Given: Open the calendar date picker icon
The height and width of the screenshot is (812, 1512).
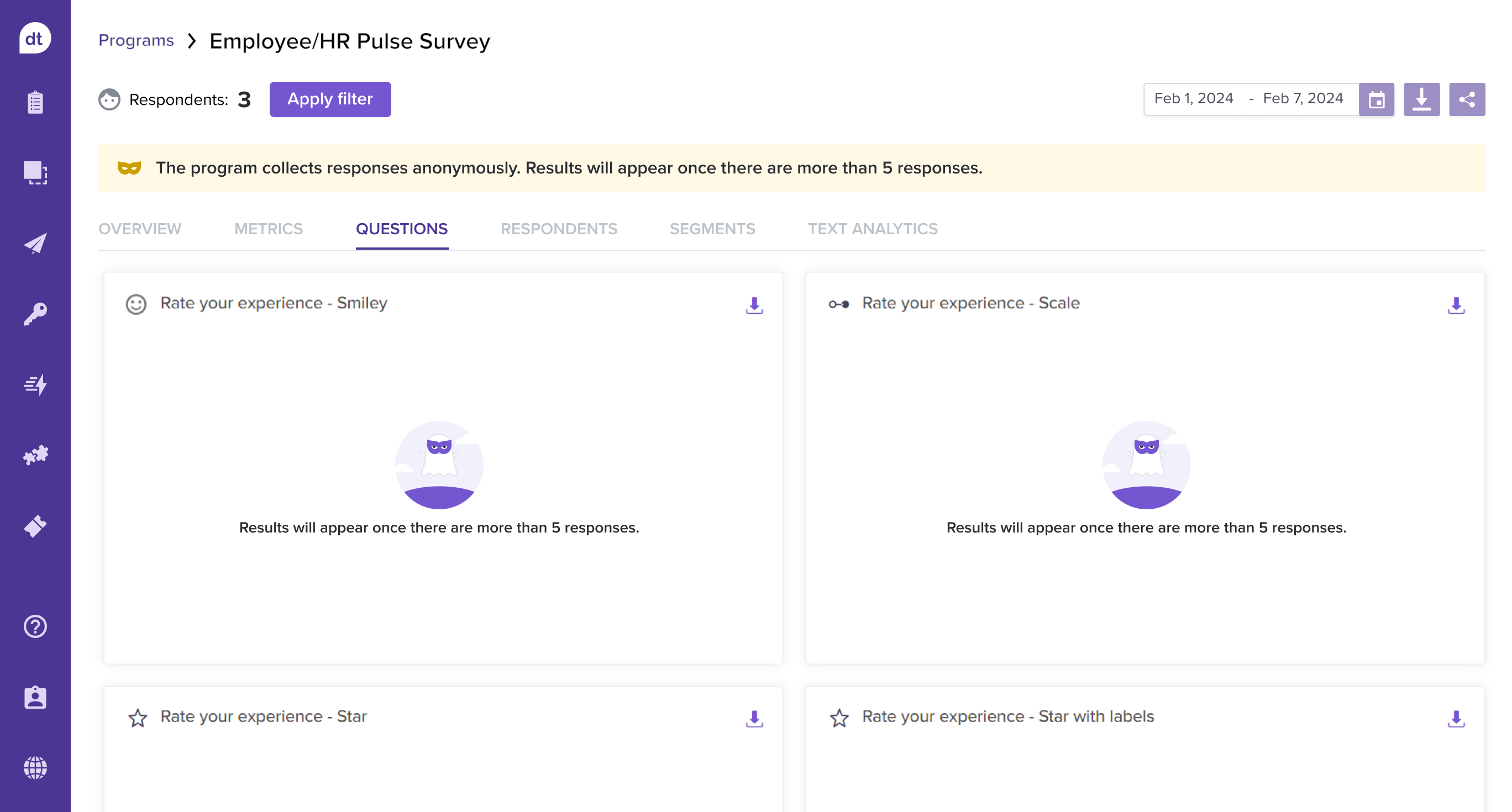Looking at the screenshot, I should coord(1377,99).
